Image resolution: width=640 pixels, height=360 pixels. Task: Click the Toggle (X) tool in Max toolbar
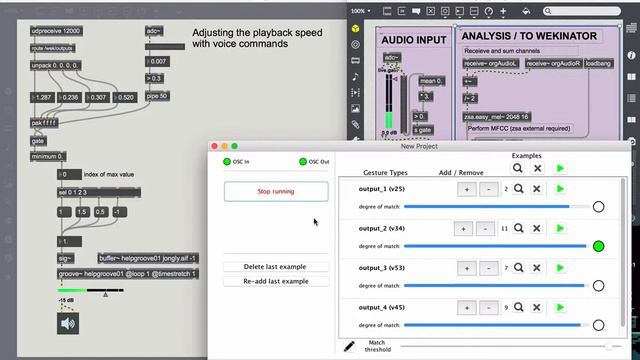(x=431, y=11)
